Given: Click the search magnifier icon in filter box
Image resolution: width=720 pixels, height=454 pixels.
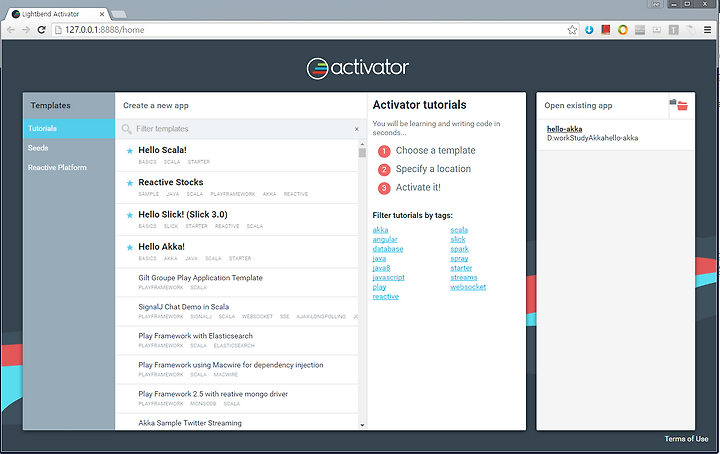Looking at the screenshot, I should (126, 129).
